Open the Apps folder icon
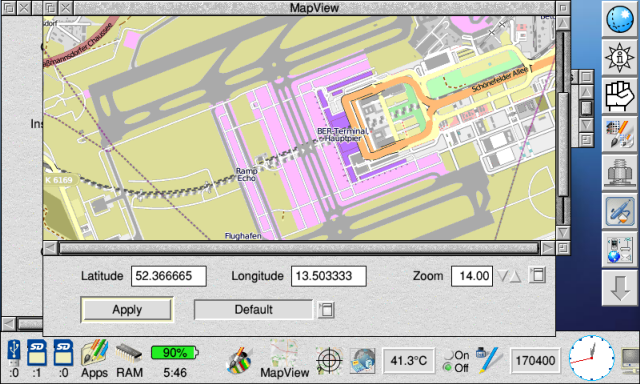The height and width of the screenshot is (384, 640). [94, 353]
